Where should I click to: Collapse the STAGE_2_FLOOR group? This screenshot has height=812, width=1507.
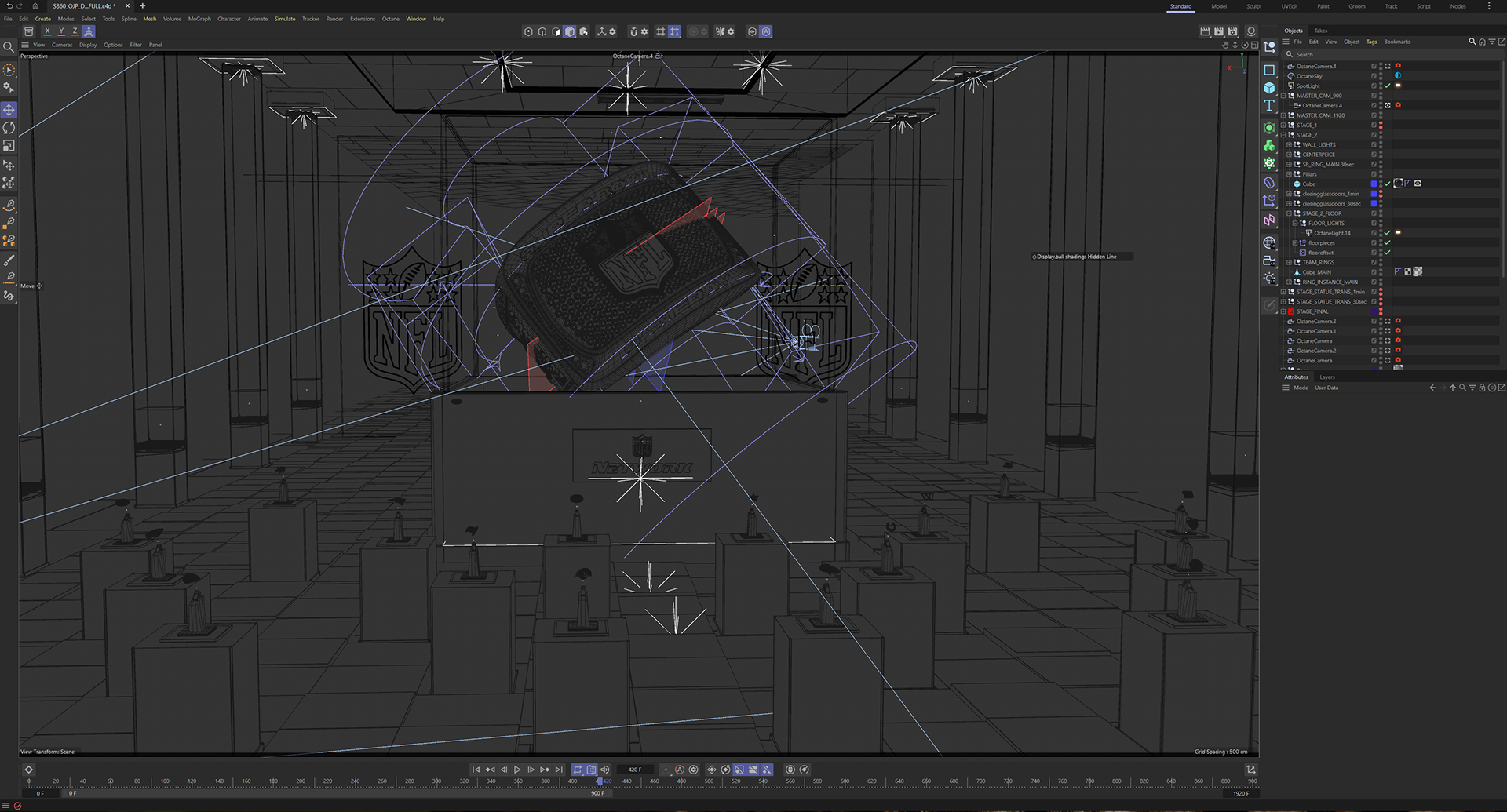[x=1289, y=213]
